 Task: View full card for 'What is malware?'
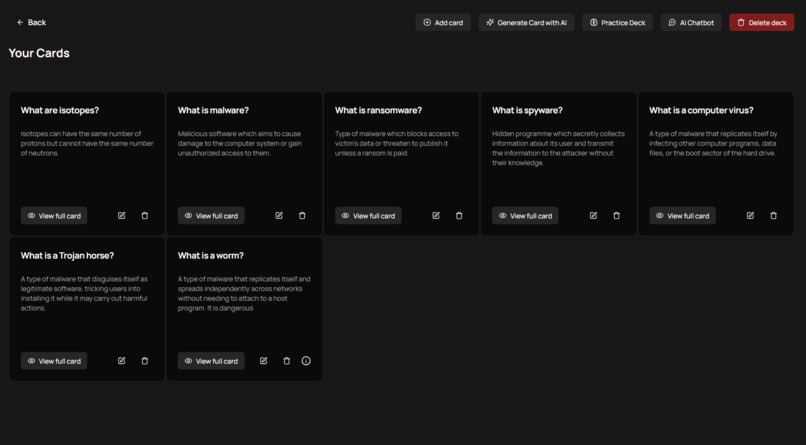pos(211,216)
